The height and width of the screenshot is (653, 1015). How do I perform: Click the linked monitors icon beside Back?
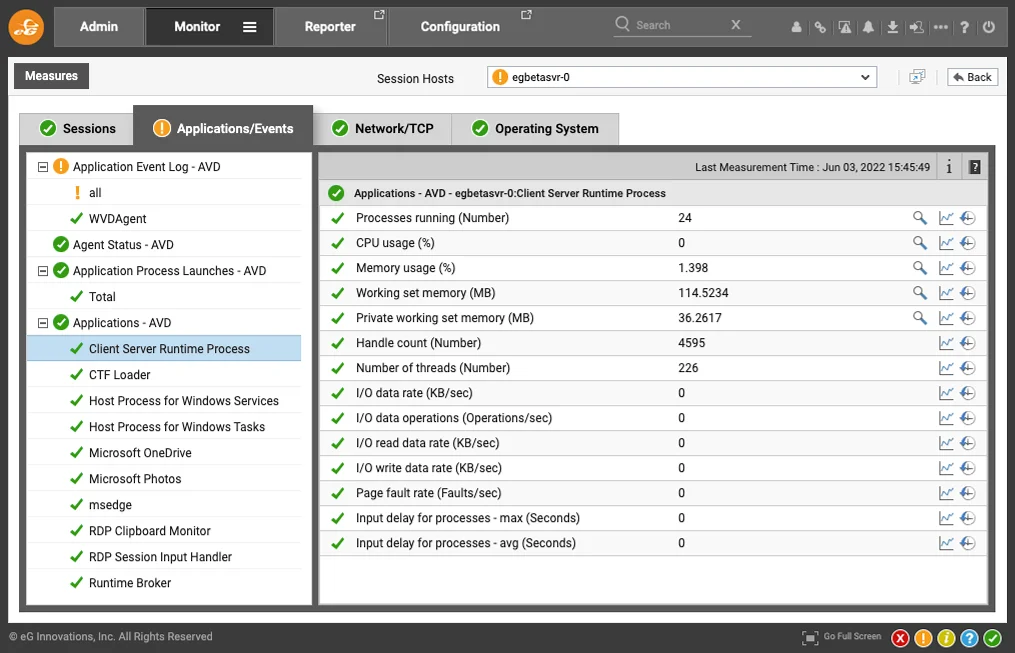[917, 77]
